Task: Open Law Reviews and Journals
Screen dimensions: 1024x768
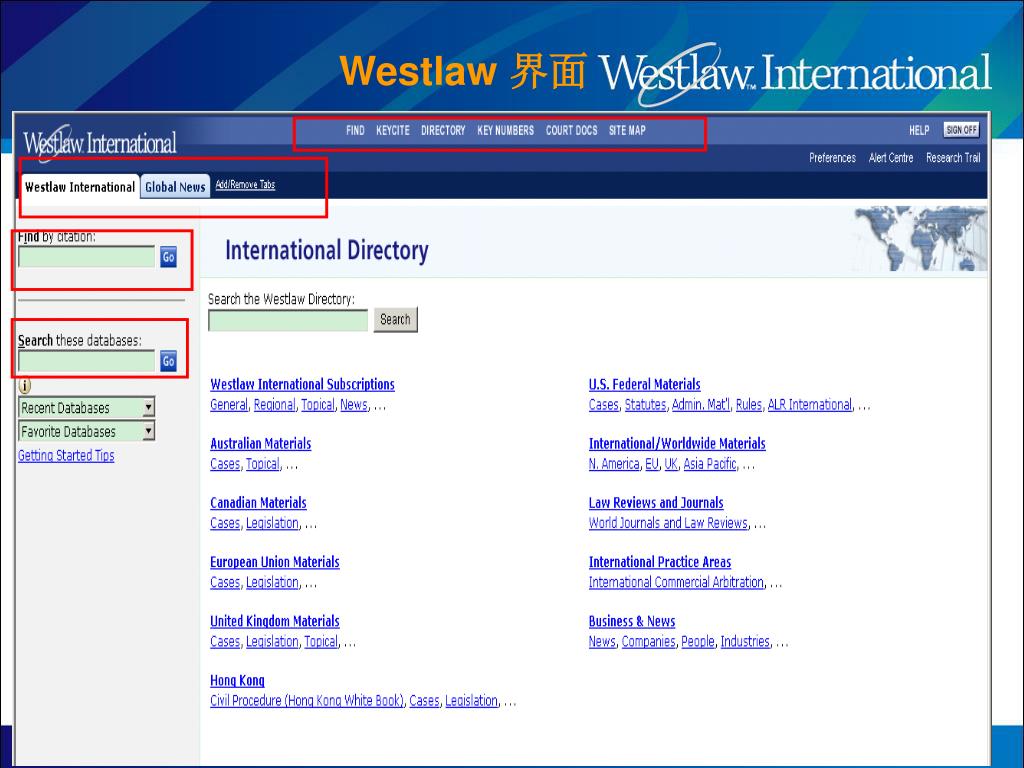Action: coord(656,503)
